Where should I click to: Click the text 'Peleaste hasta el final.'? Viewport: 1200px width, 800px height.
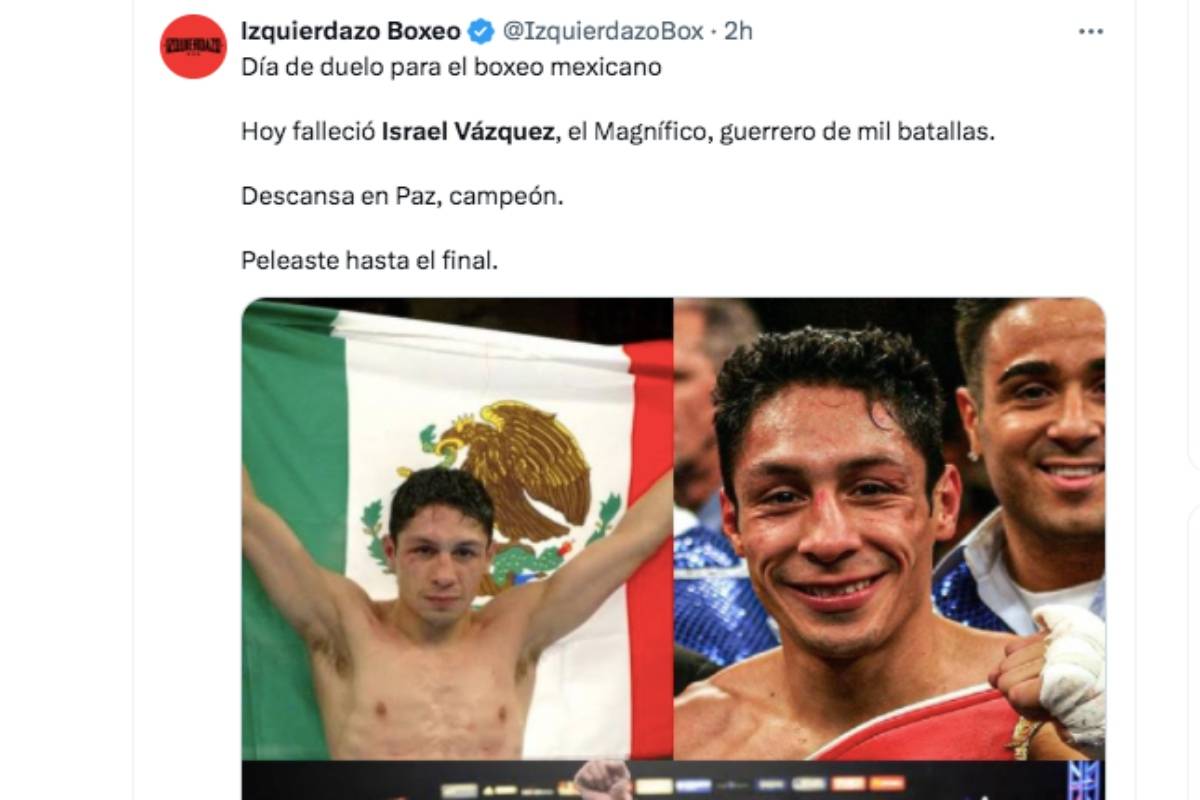[369, 260]
